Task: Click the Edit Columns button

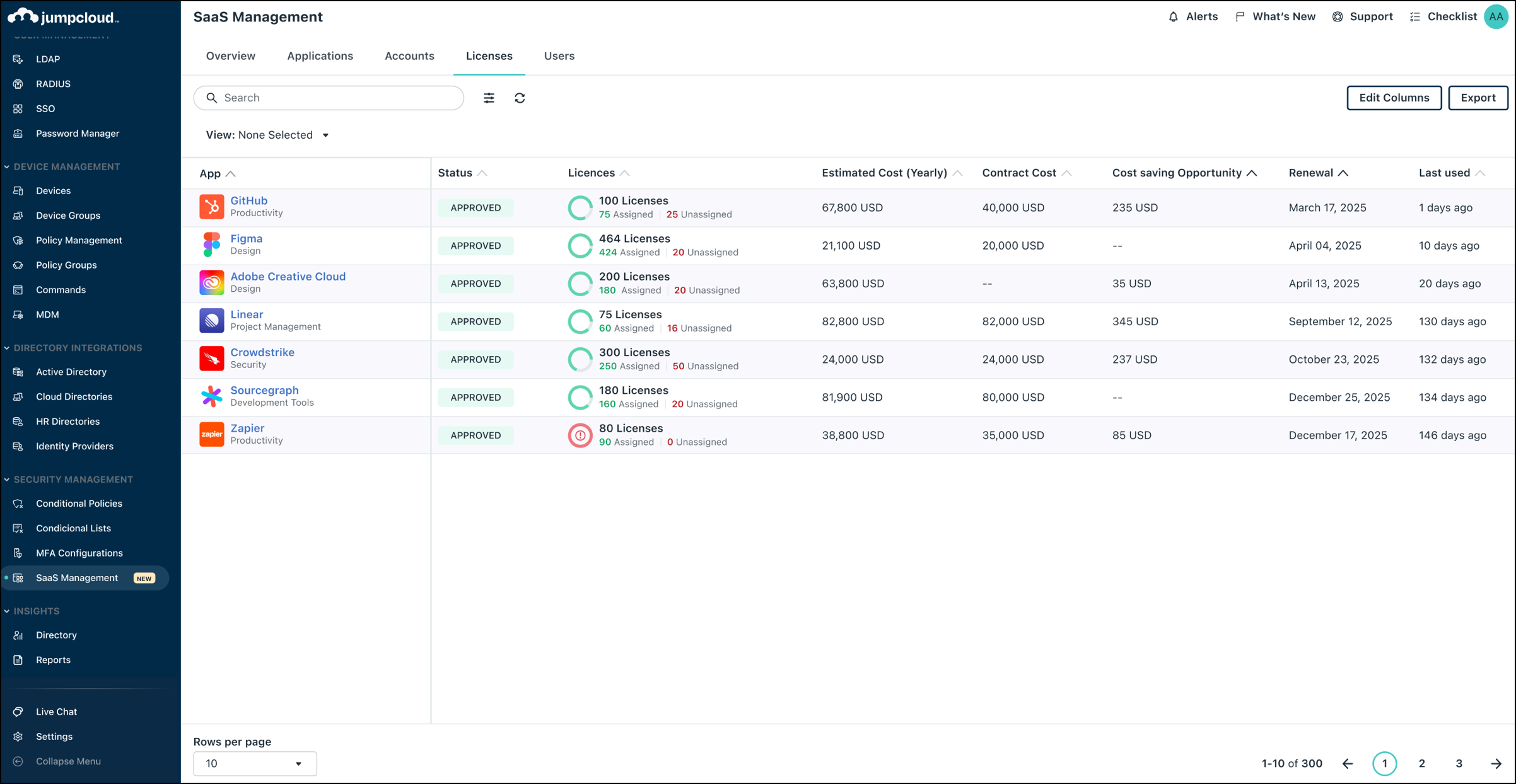Action: coord(1394,98)
